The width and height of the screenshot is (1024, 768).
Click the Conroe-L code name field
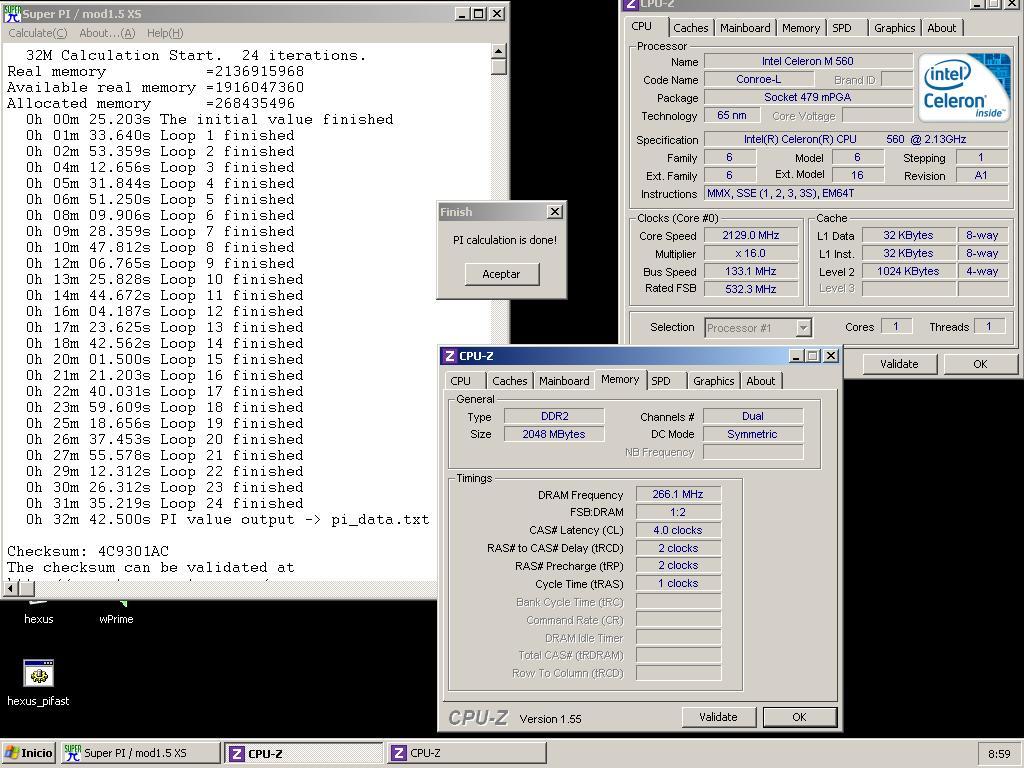coord(758,79)
